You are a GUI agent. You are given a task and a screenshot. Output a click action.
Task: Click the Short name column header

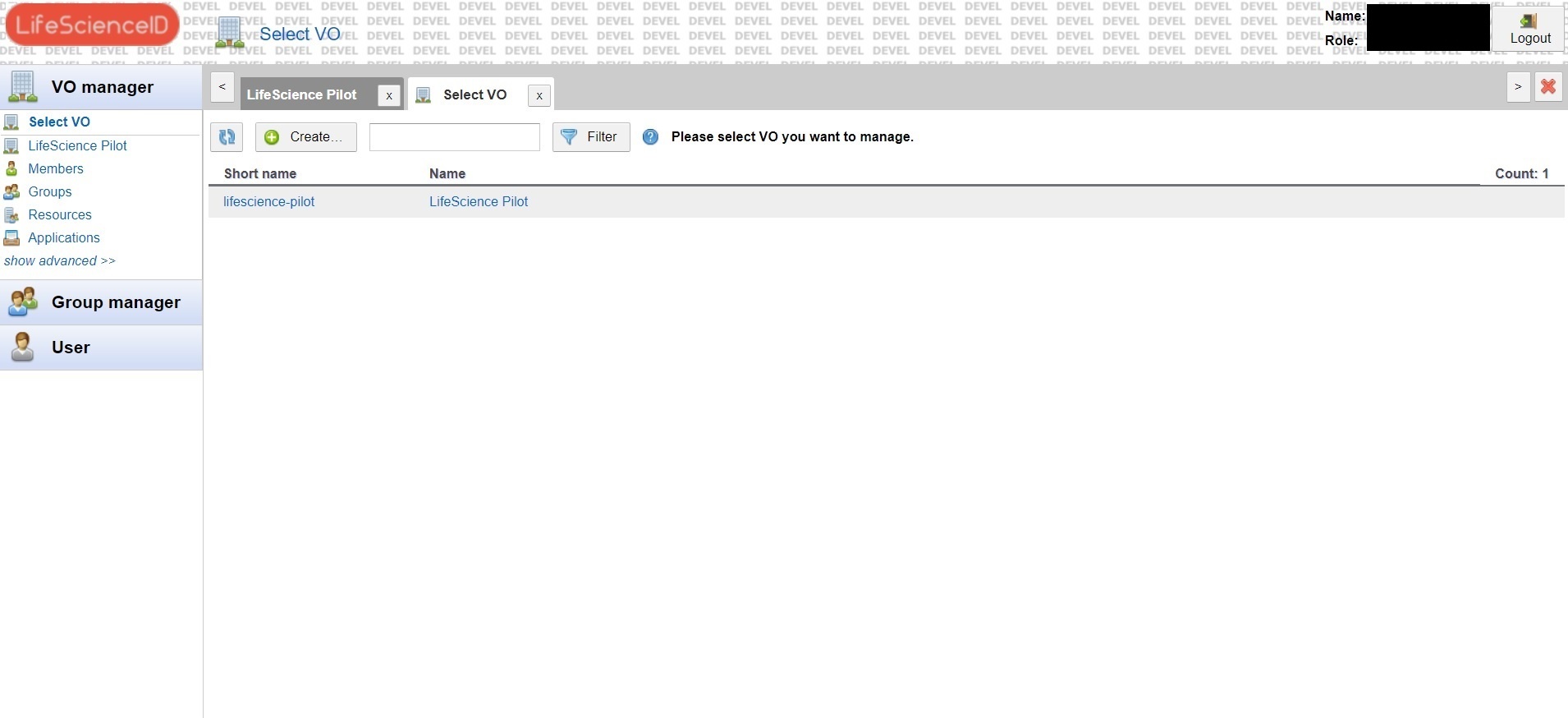point(260,173)
